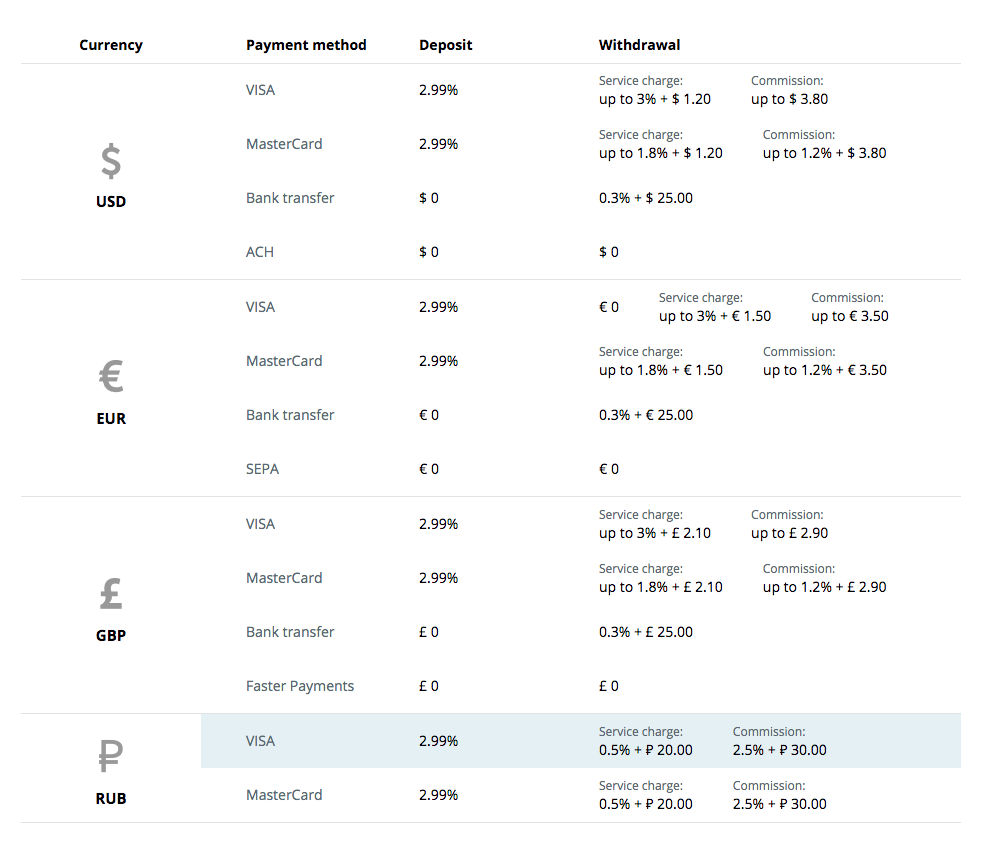Click the GBP label text
The height and width of the screenshot is (848, 995).
click(111, 635)
